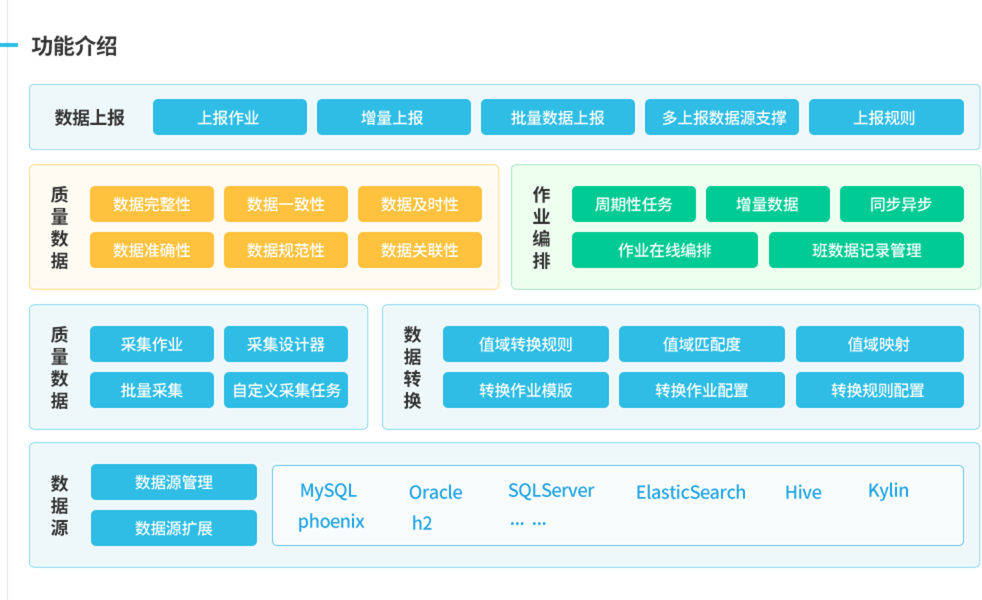Click the green 周期性任务 button

pyautogui.click(x=633, y=204)
